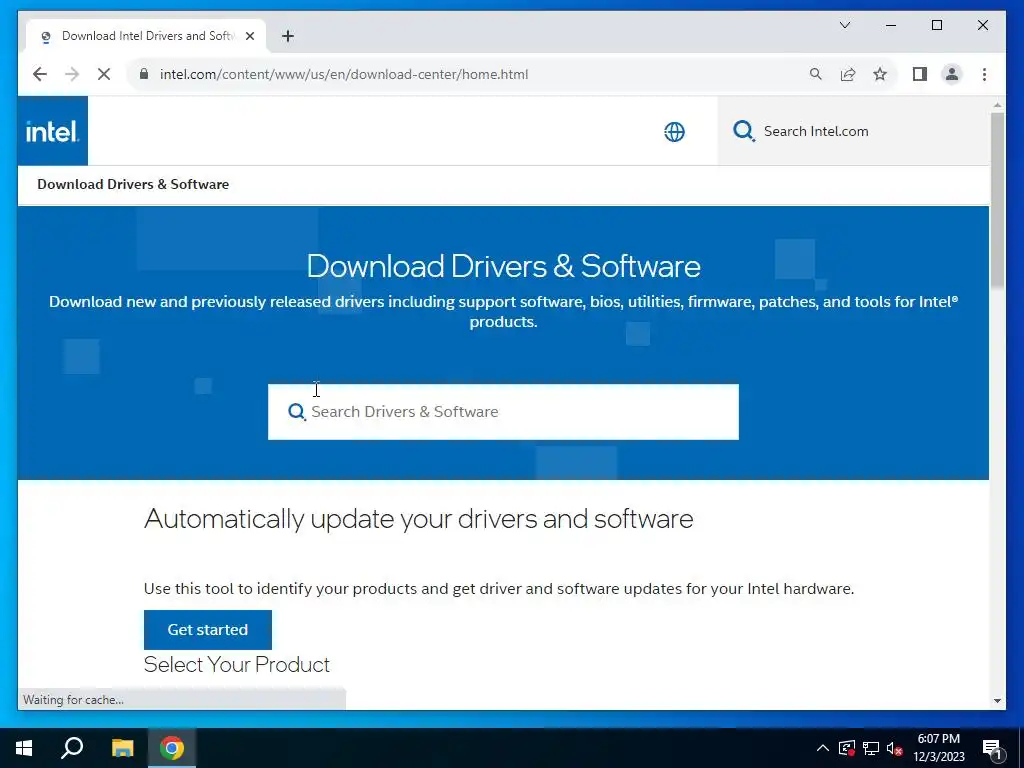This screenshot has height=768, width=1024.
Task: Click magnifier icon in Drivers search box
Action: click(x=296, y=411)
